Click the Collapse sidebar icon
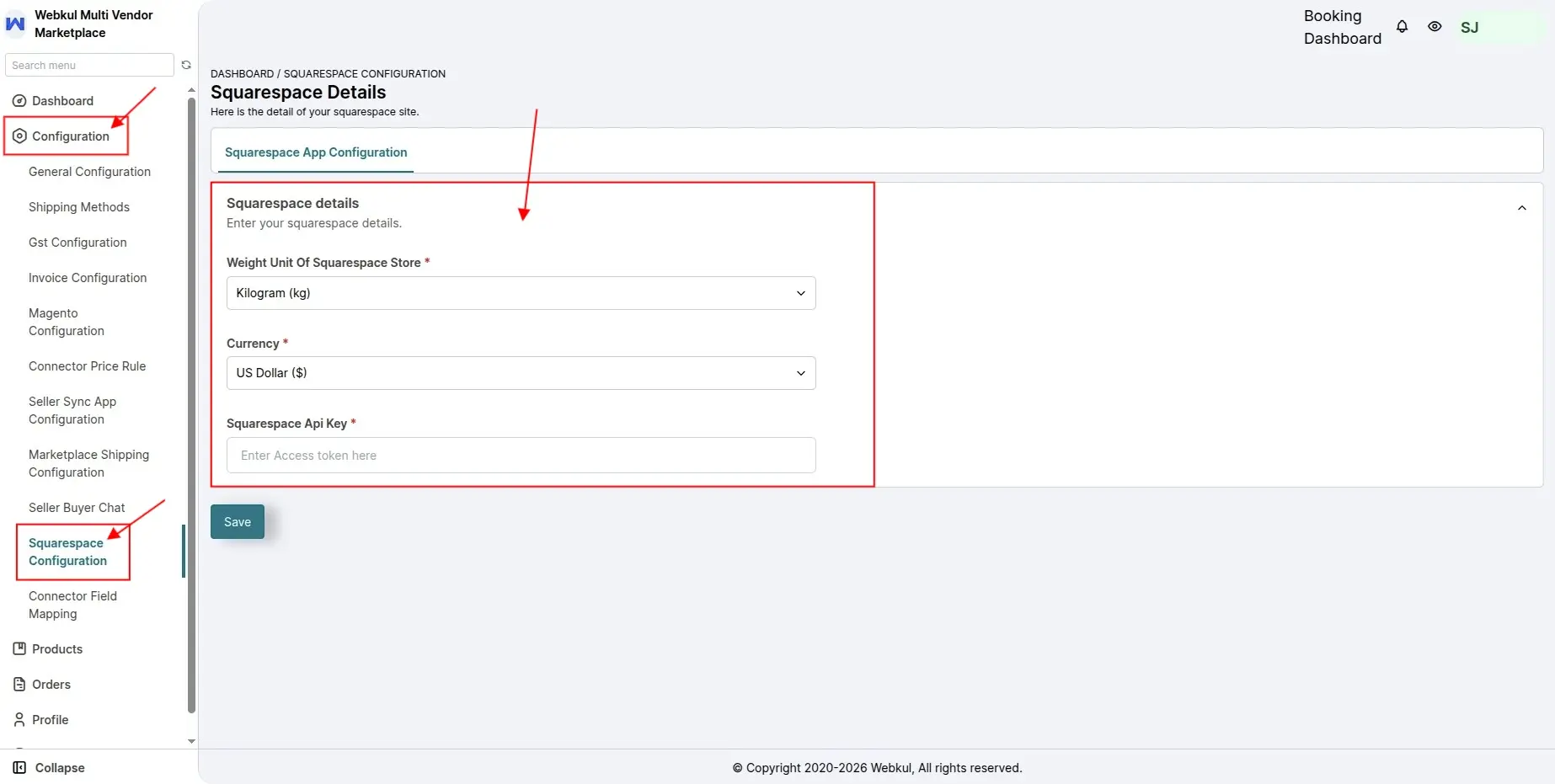The image size is (1555, 784). pyautogui.click(x=19, y=768)
